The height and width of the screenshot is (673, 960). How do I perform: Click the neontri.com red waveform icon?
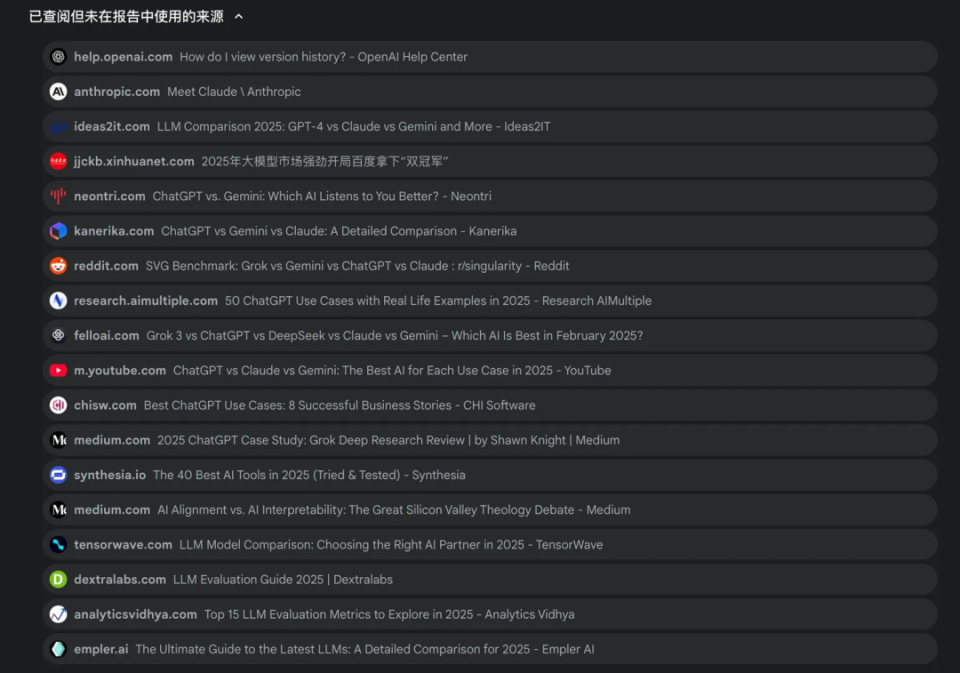click(x=58, y=196)
